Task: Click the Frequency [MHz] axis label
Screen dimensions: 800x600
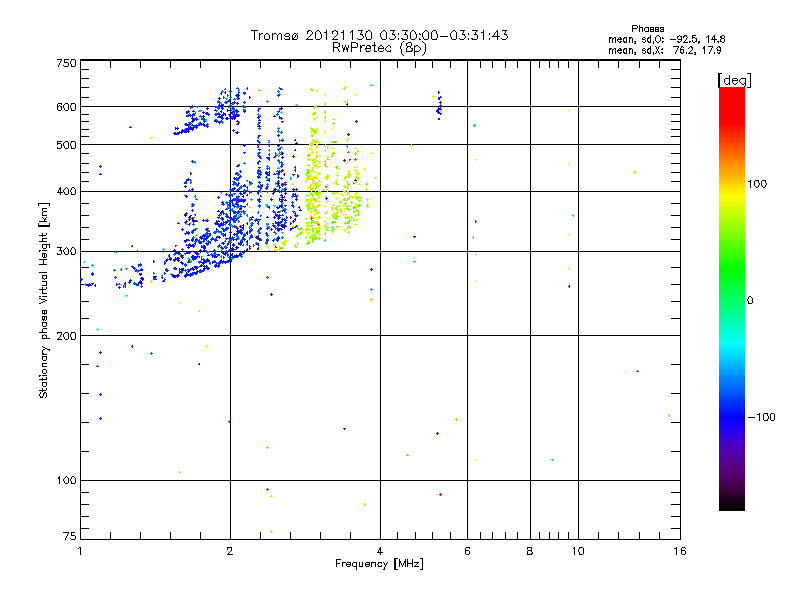Action: click(x=379, y=564)
